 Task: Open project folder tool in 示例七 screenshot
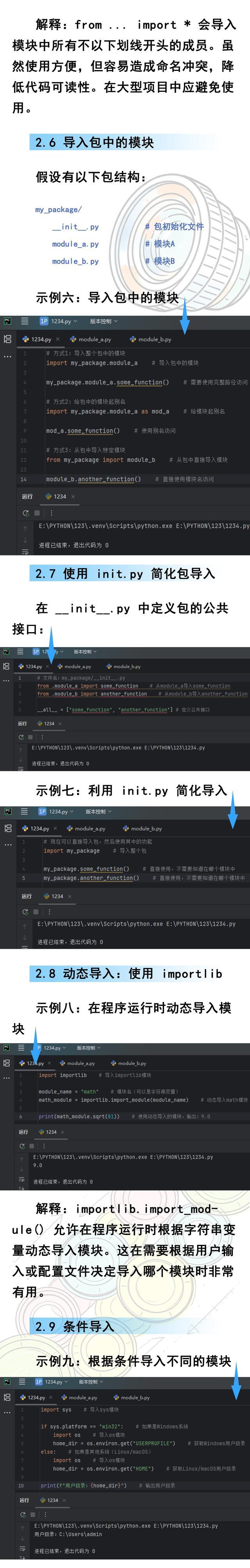point(7,829)
